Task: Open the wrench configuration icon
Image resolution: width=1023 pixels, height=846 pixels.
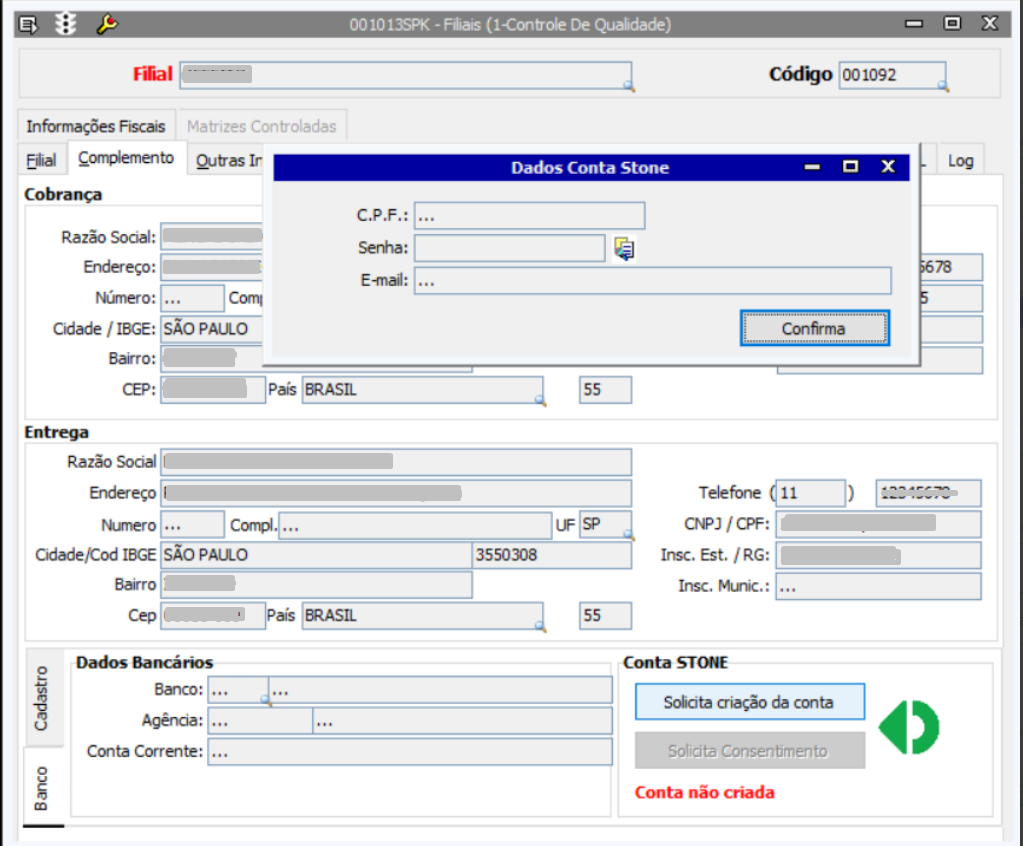Action: [x=106, y=24]
